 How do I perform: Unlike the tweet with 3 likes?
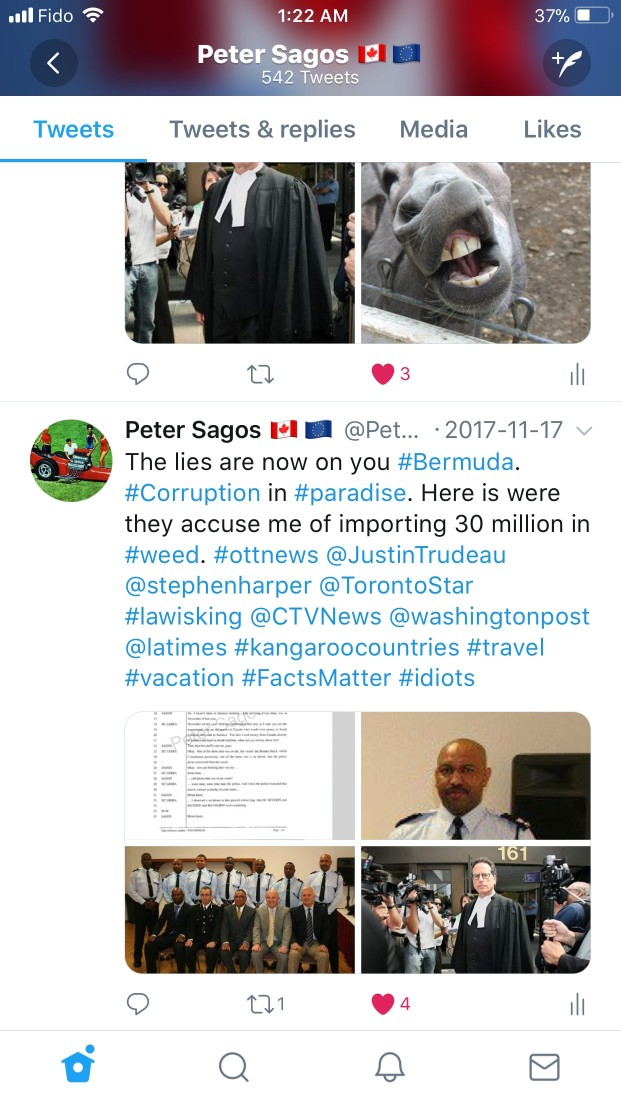tap(391, 374)
